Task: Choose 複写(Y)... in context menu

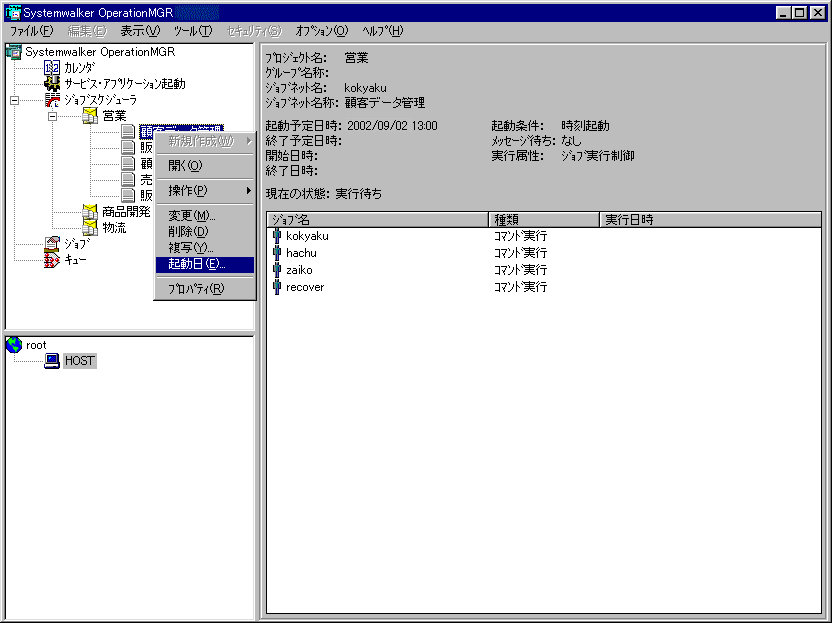Action: [205, 247]
